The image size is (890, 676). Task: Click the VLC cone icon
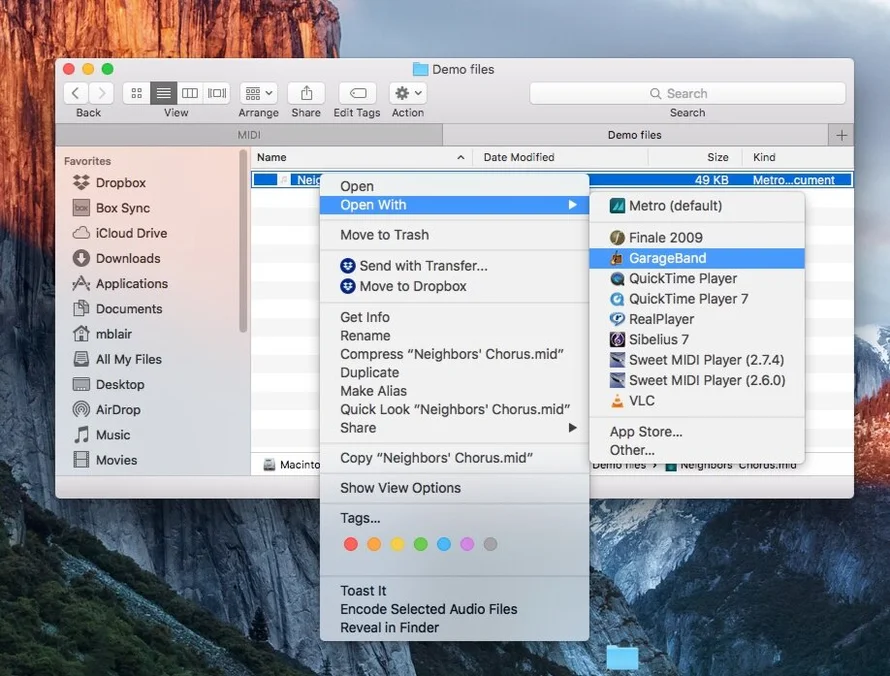pyautogui.click(x=617, y=401)
